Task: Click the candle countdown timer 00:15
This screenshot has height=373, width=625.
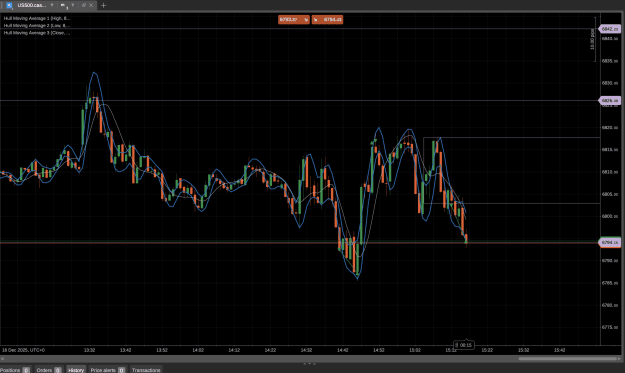Action: coord(464,345)
